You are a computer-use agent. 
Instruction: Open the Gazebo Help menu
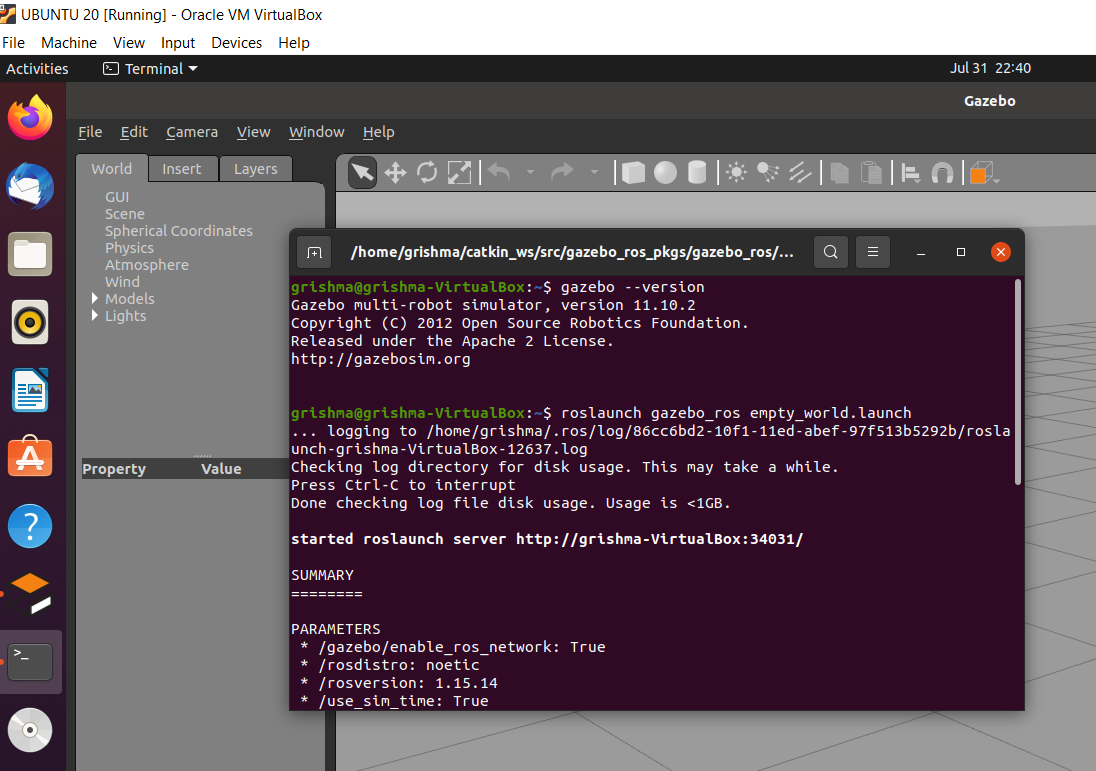(378, 131)
